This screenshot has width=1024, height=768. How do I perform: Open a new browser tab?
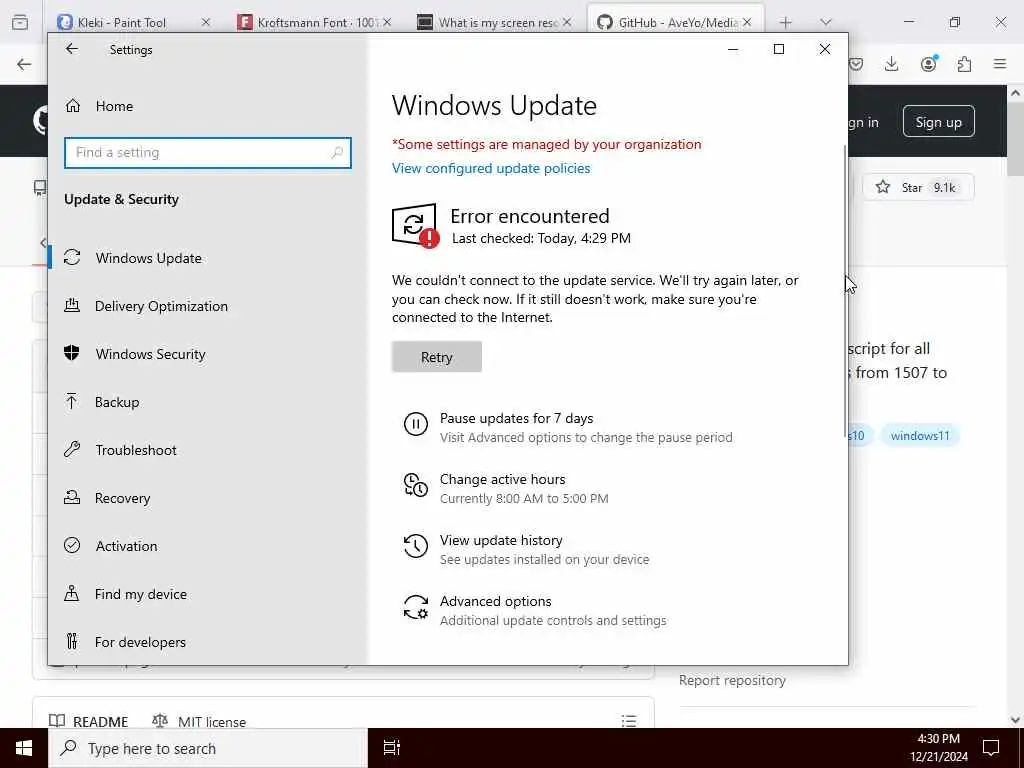pos(786,23)
